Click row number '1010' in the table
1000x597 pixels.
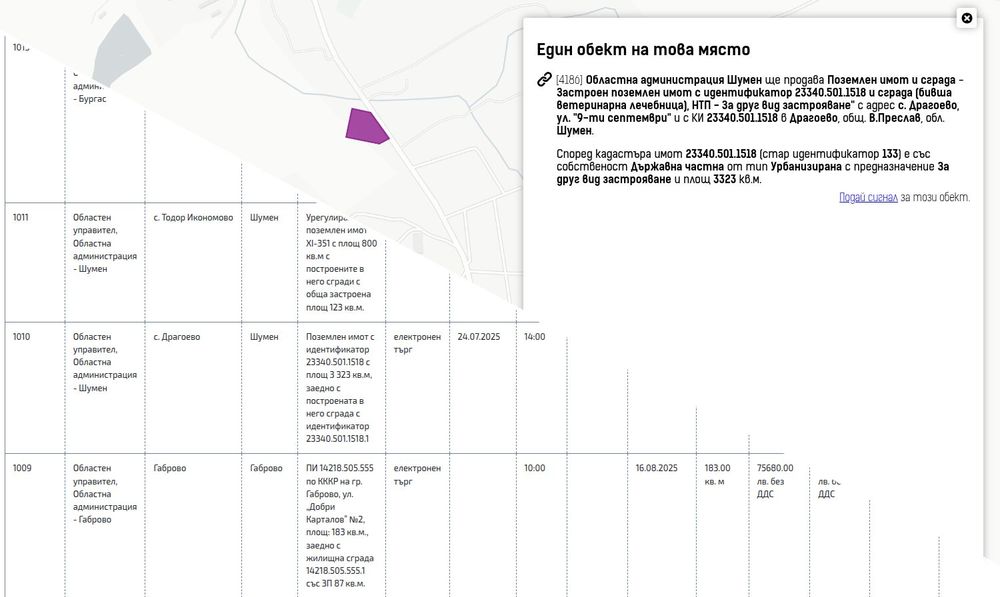point(21,337)
